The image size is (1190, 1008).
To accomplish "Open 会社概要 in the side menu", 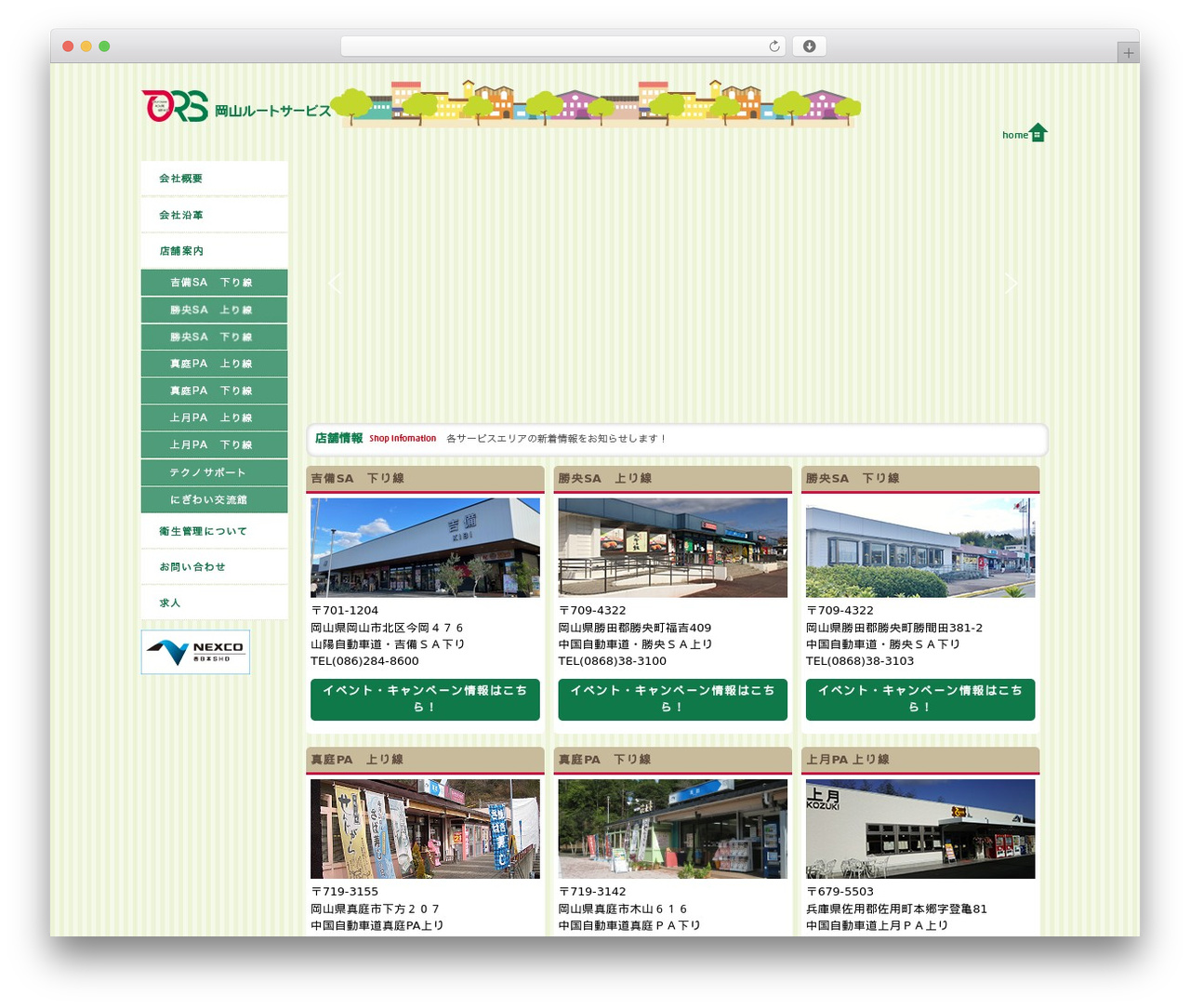I will (x=214, y=179).
